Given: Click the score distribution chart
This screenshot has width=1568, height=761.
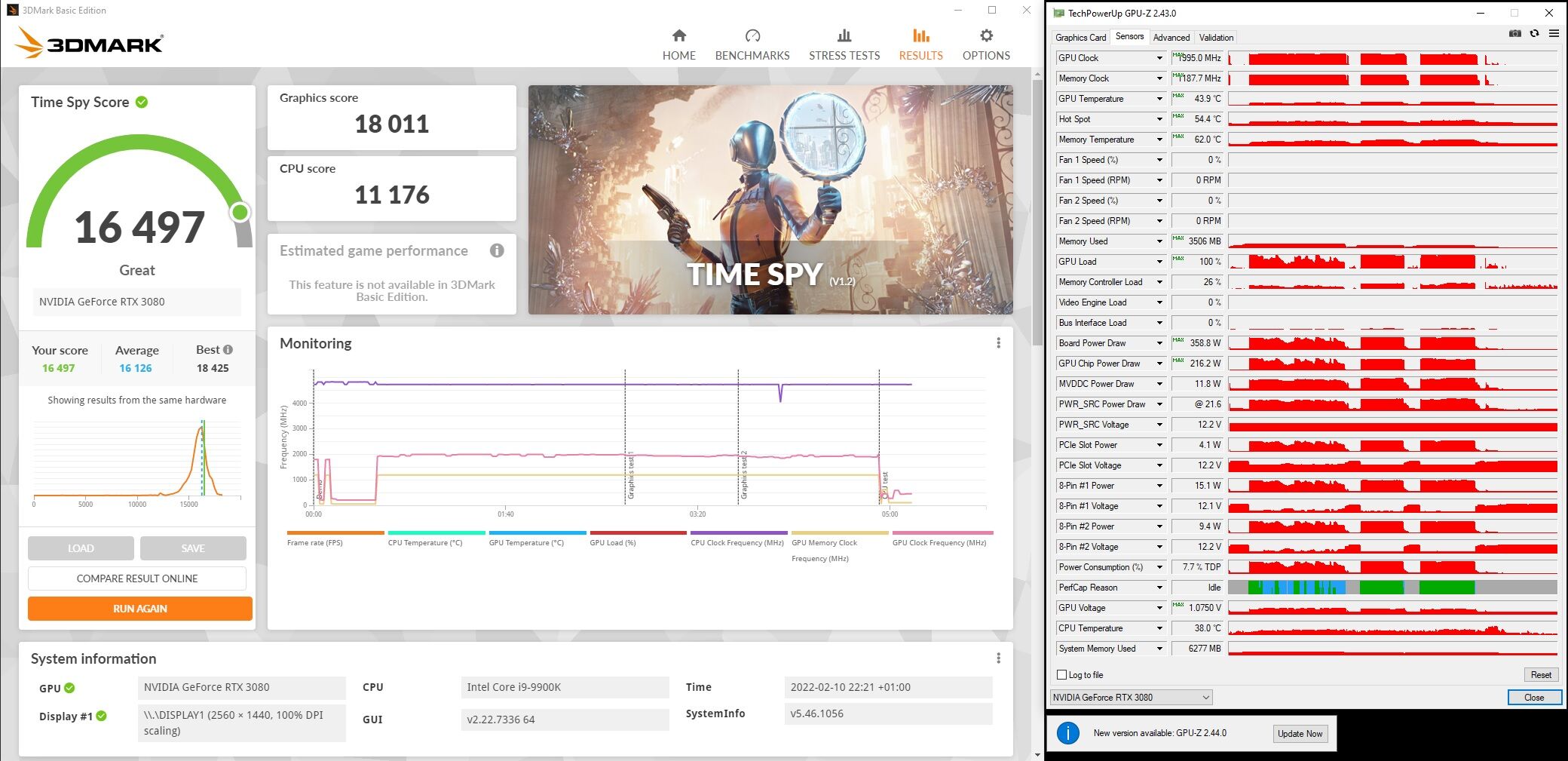Looking at the screenshot, I should click(137, 462).
